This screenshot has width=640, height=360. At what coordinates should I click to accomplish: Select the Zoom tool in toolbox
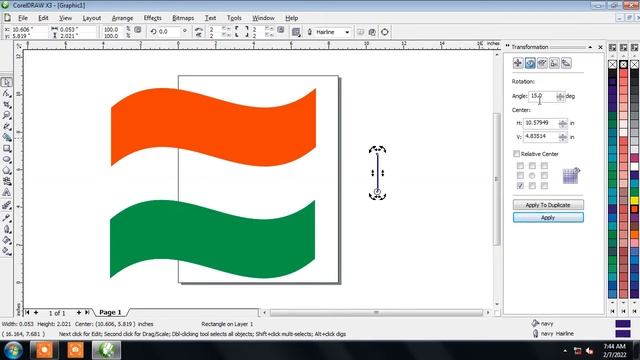(x=7, y=116)
